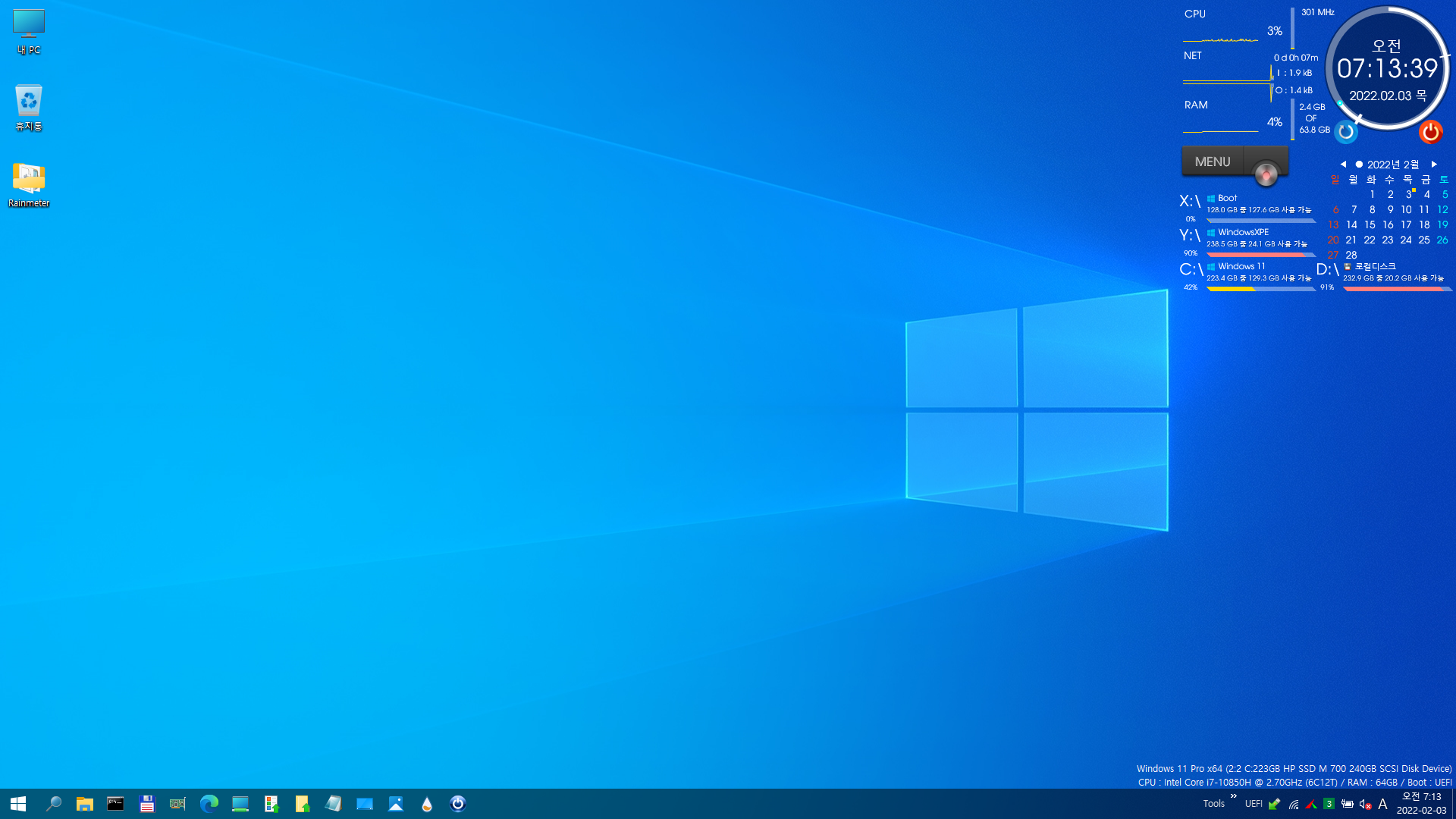Open the water droplet taskbar icon
The image size is (1456, 819).
tap(427, 804)
